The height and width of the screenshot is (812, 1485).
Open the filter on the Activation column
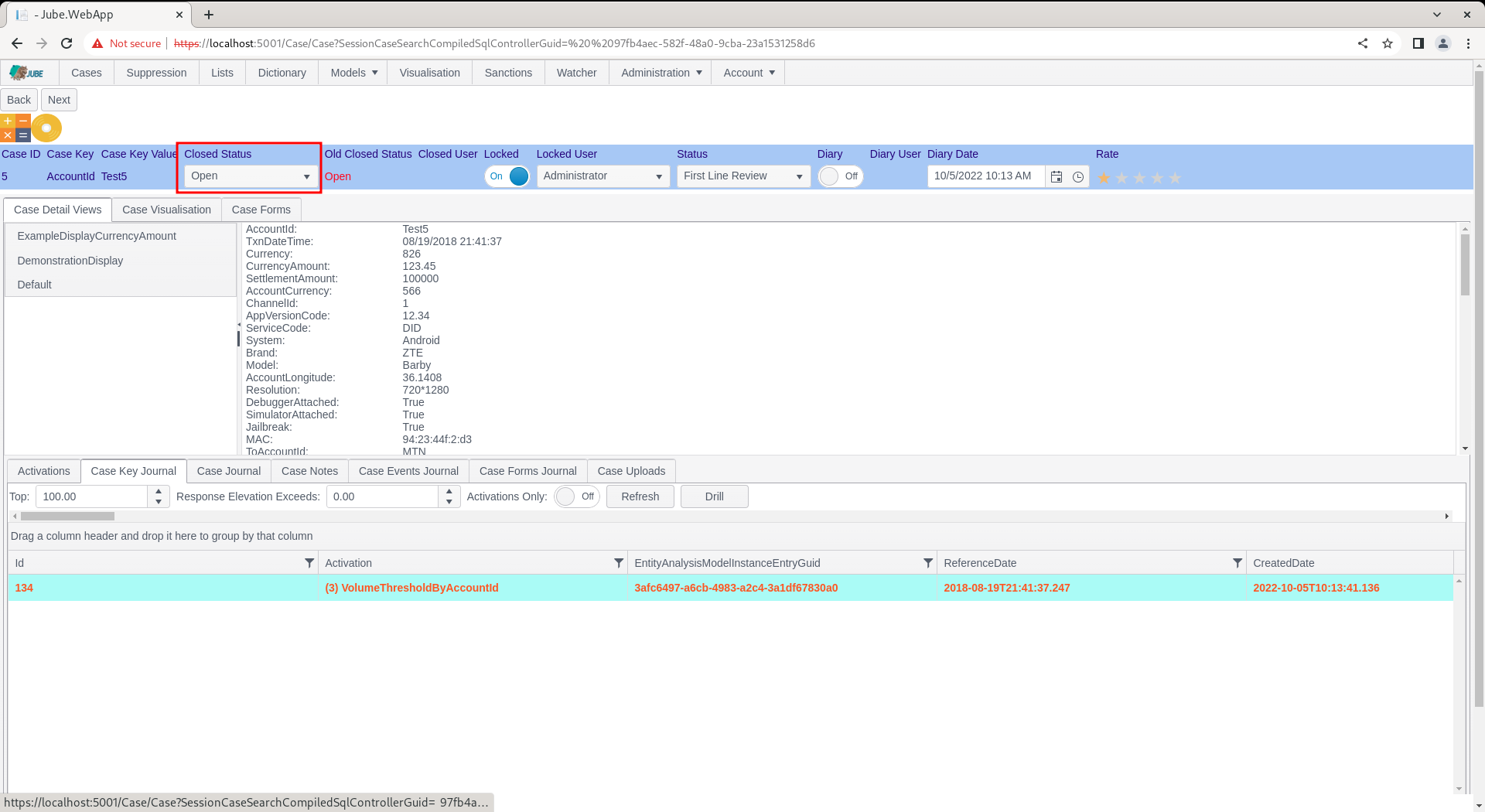pyautogui.click(x=619, y=563)
